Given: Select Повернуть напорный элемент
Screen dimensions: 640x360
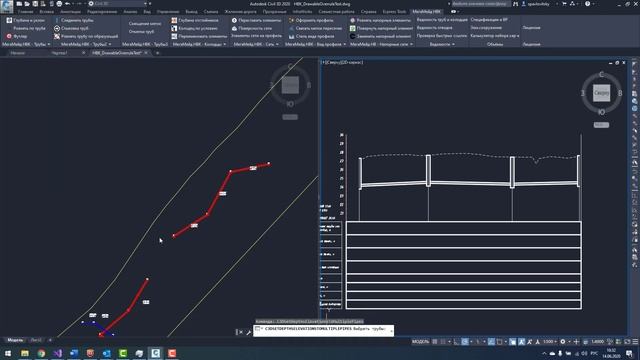Looking at the screenshot, I should pyautogui.click(x=381, y=28).
